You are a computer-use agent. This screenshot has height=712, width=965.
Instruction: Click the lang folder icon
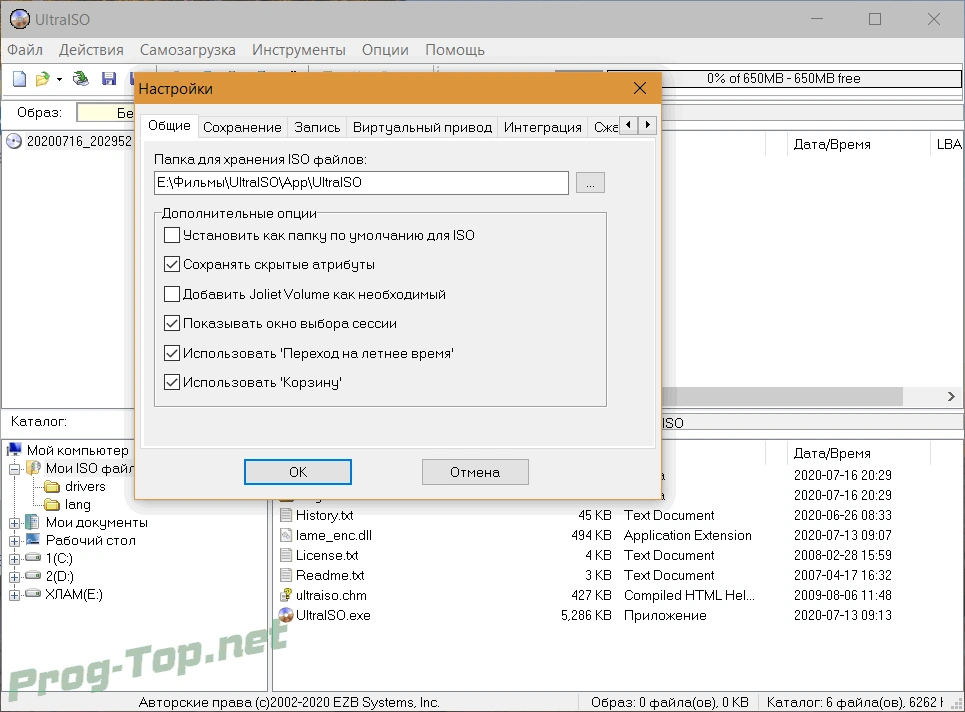[x=52, y=505]
